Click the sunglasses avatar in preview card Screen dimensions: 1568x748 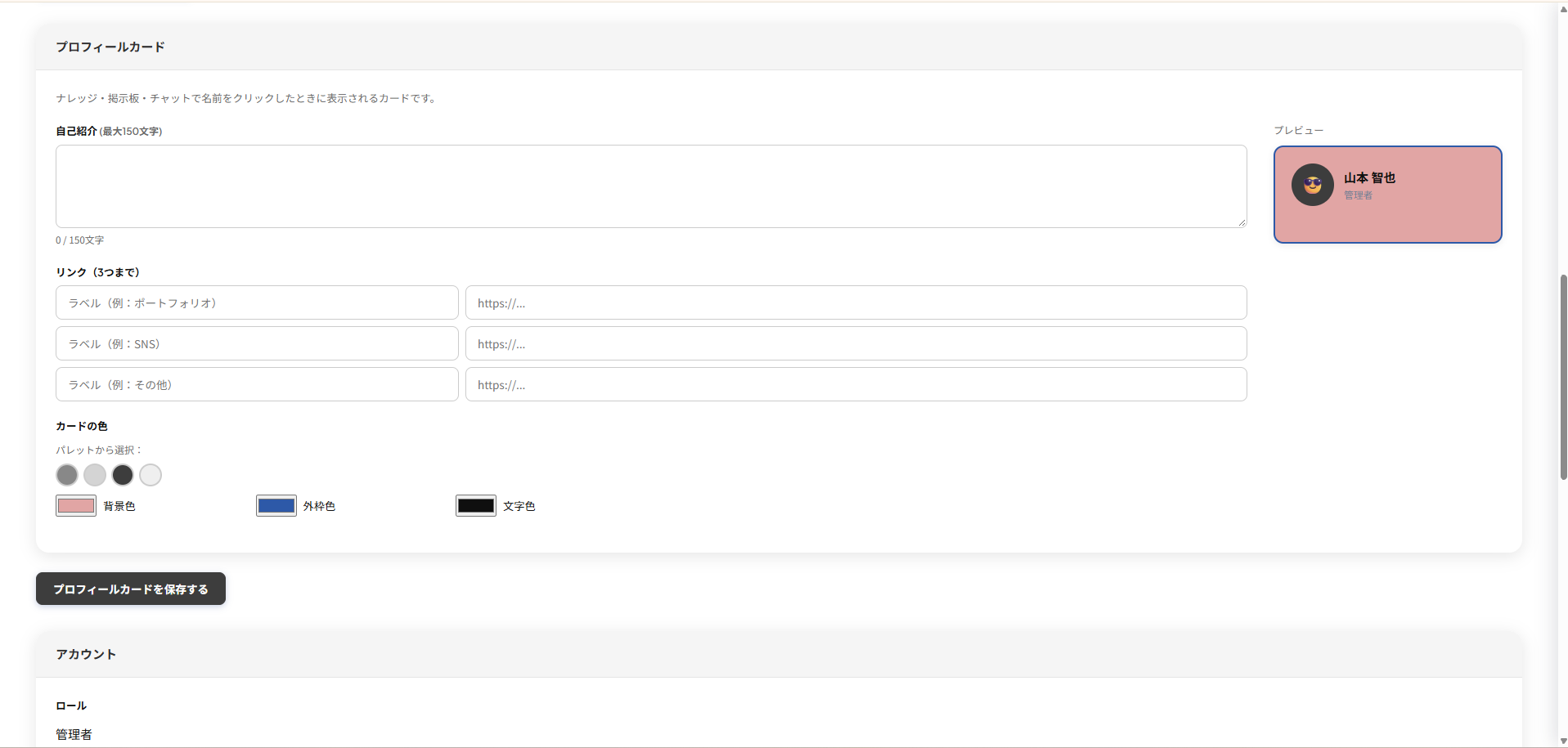pos(1313,185)
